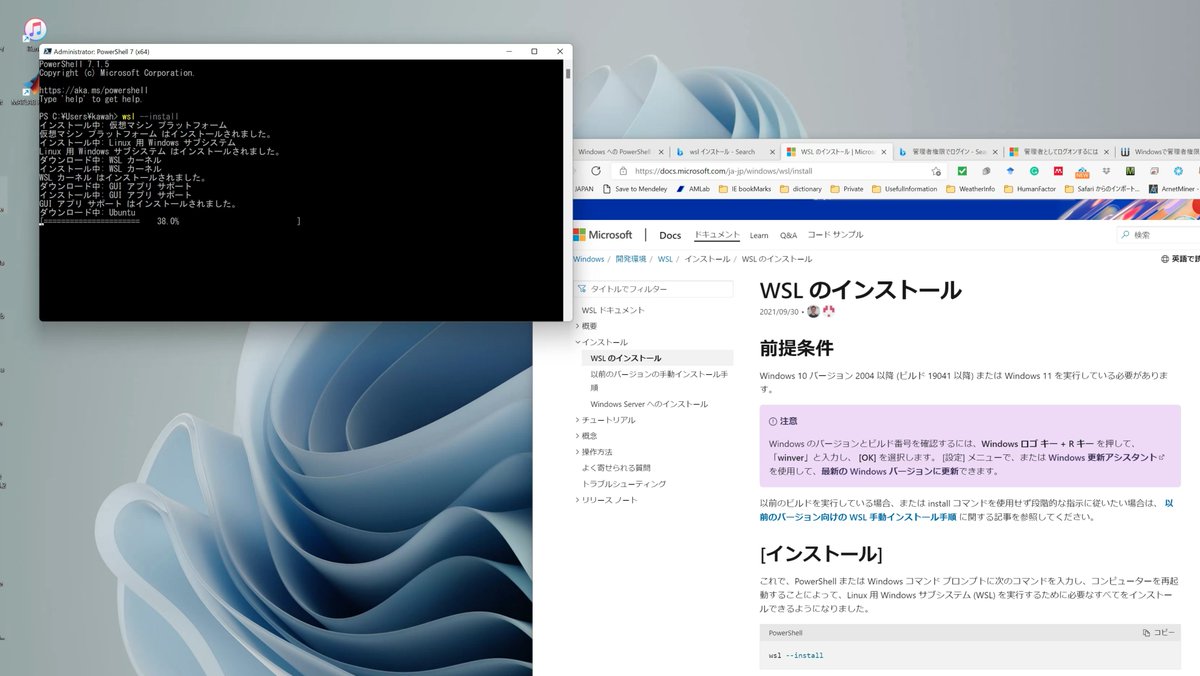The width and height of the screenshot is (1200, 676).
Task: Maximize the PowerShell 7 window
Action: point(534,51)
